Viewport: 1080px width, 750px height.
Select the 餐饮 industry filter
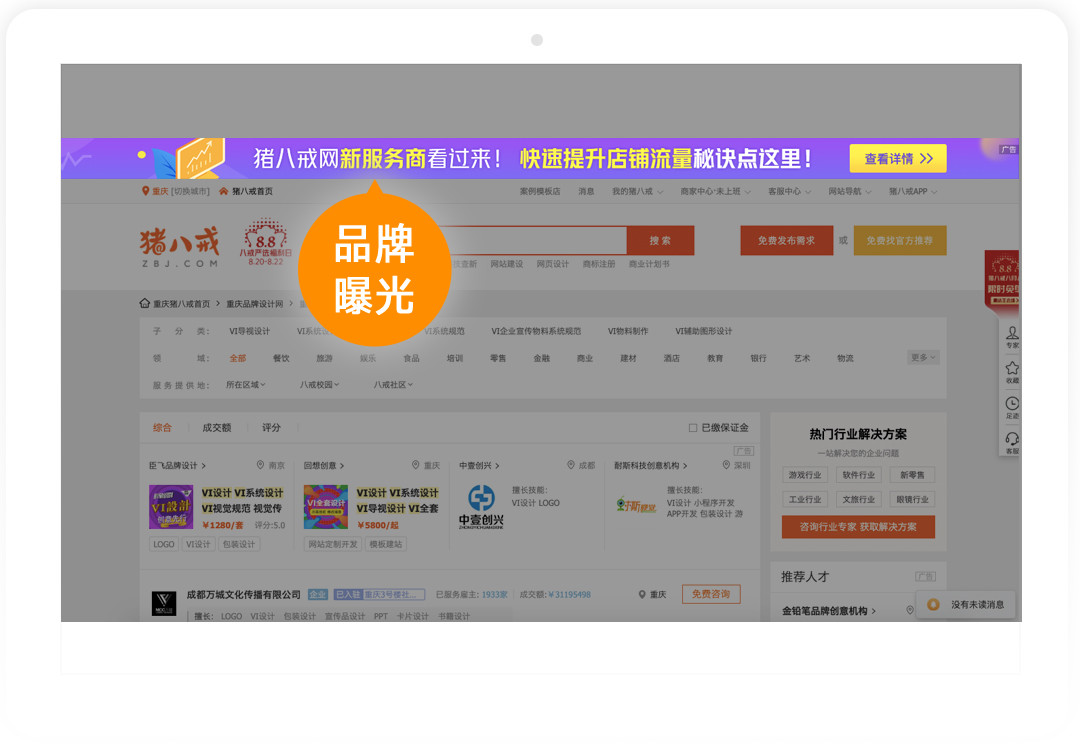(x=281, y=358)
